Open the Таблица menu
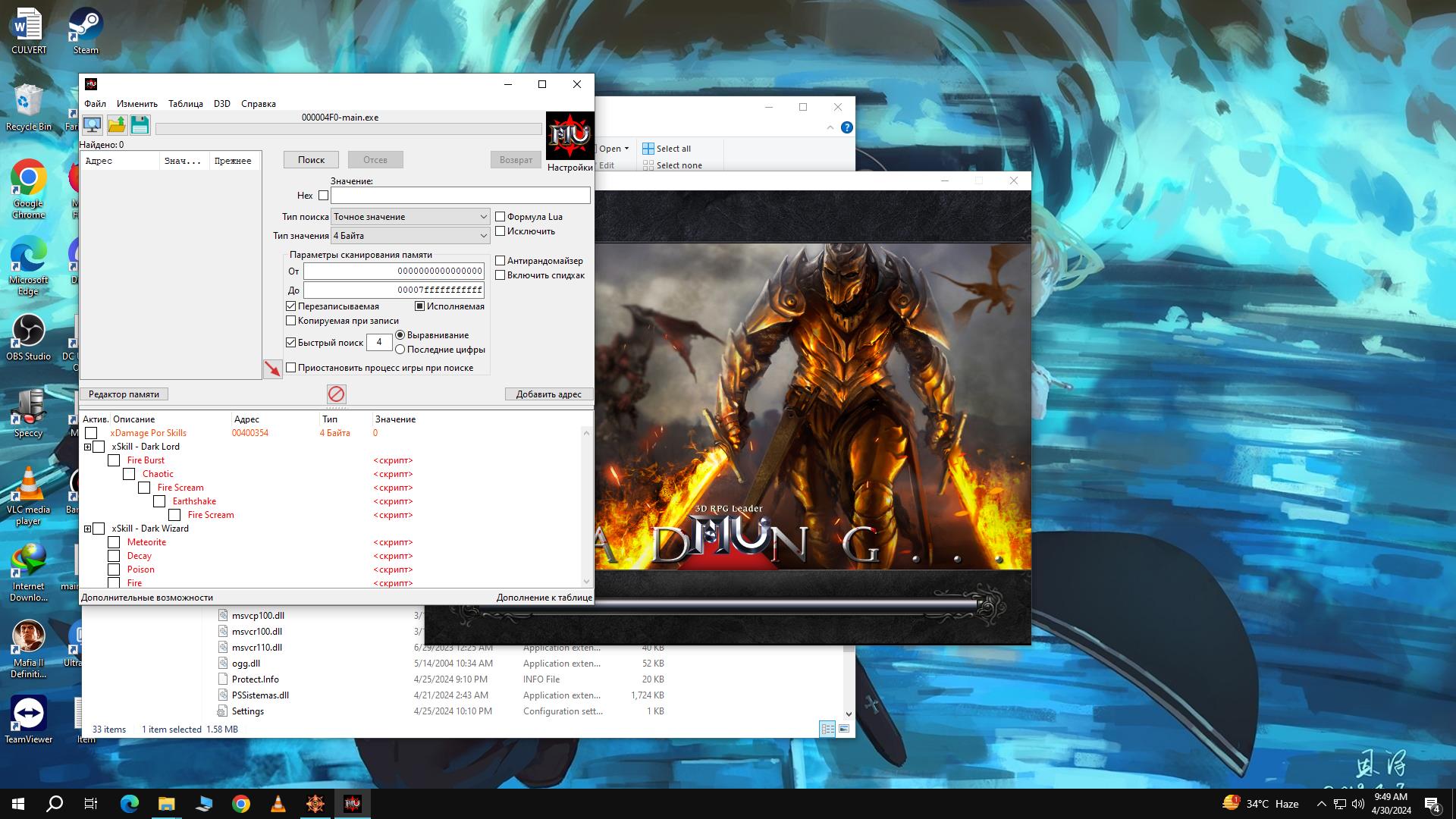This screenshot has height=819, width=1456. click(185, 104)
